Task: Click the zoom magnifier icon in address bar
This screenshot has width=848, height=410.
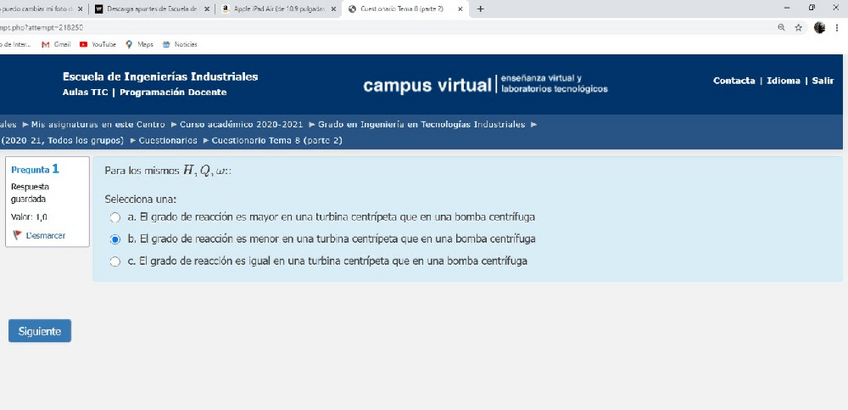Action: 781,27
